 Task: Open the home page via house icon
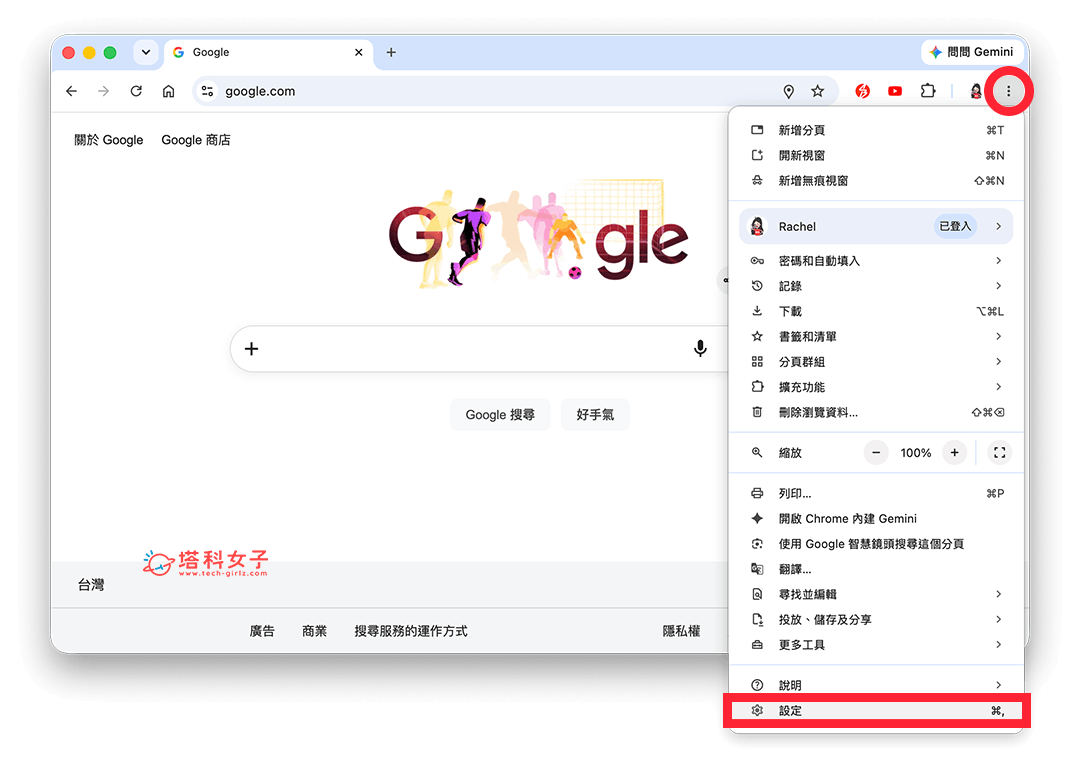click(168, 91)
